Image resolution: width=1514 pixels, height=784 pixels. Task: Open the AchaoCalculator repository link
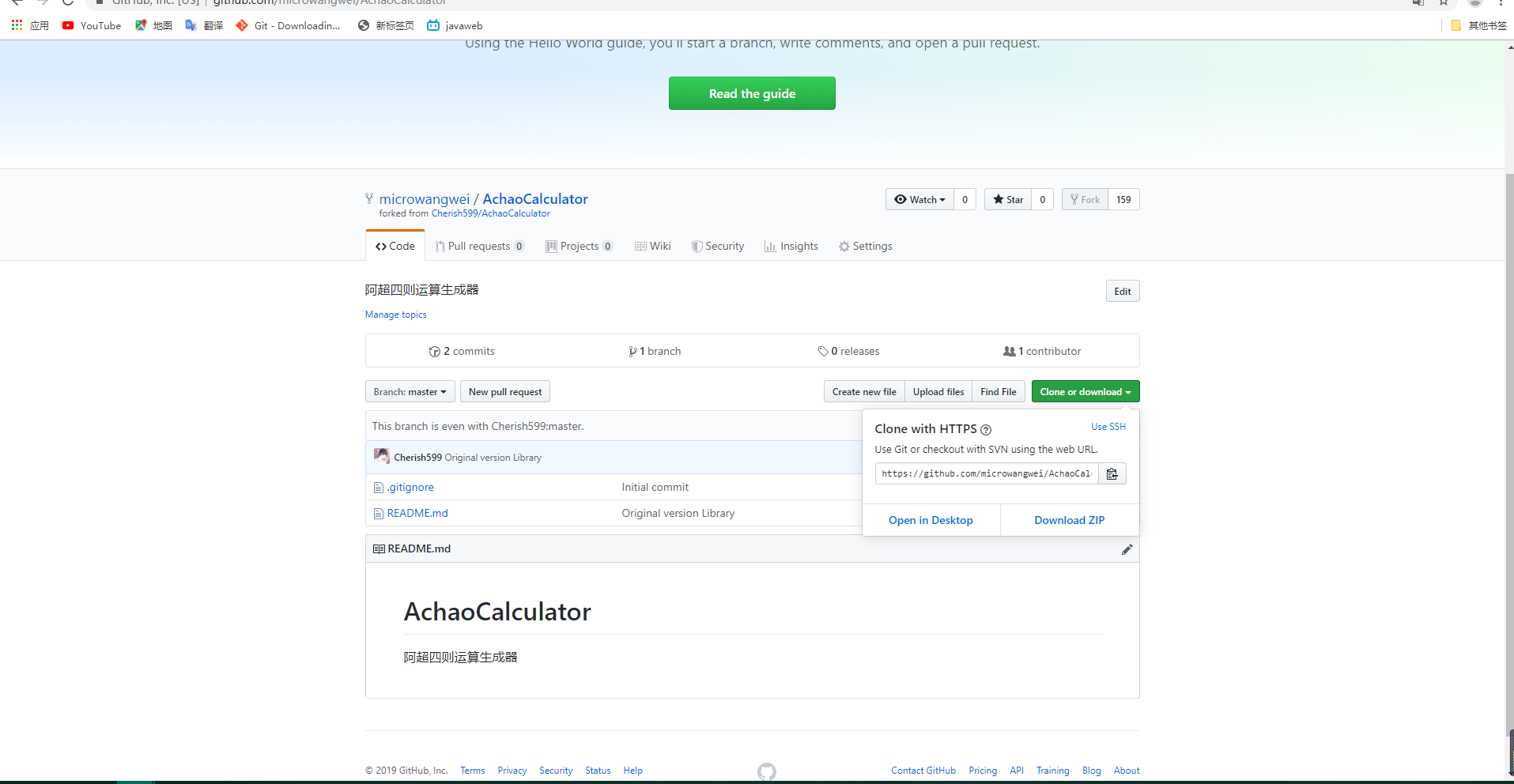tap(535, 199)
